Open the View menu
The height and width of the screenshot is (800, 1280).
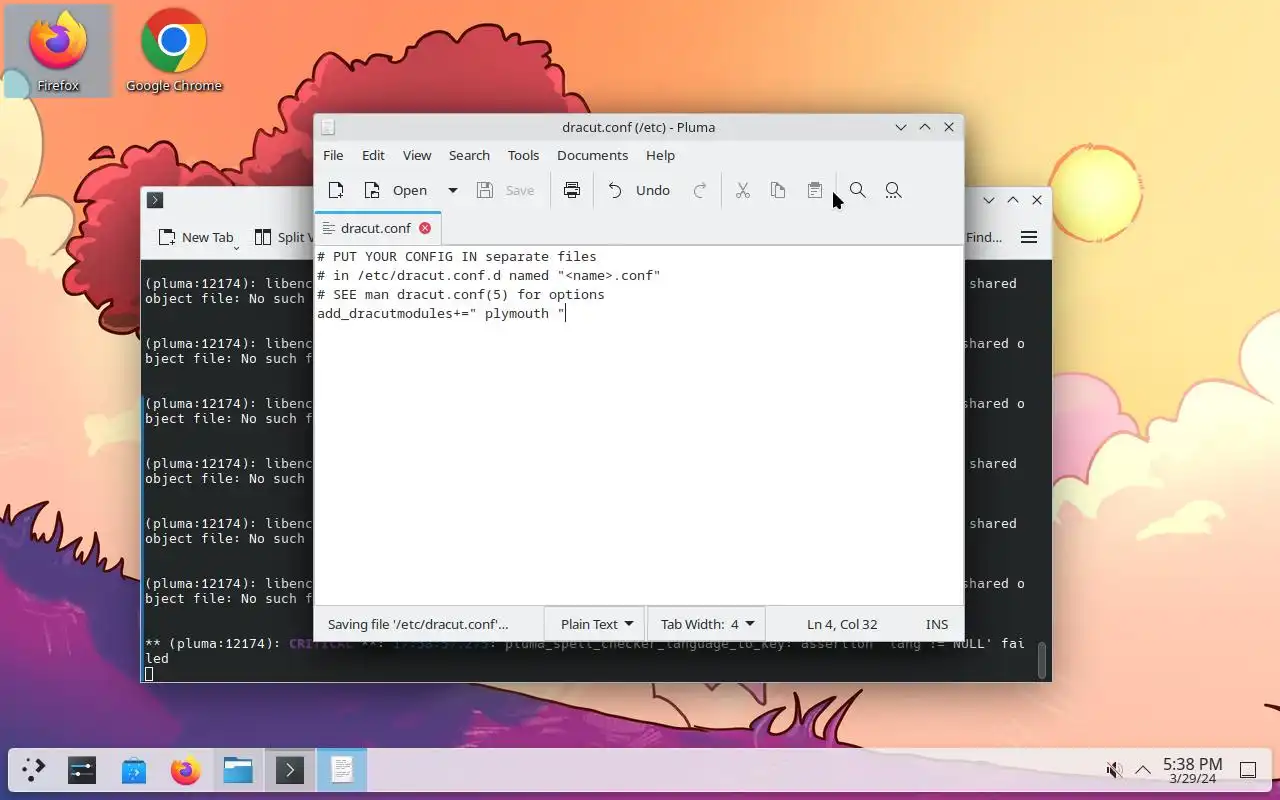coord(417,155)
